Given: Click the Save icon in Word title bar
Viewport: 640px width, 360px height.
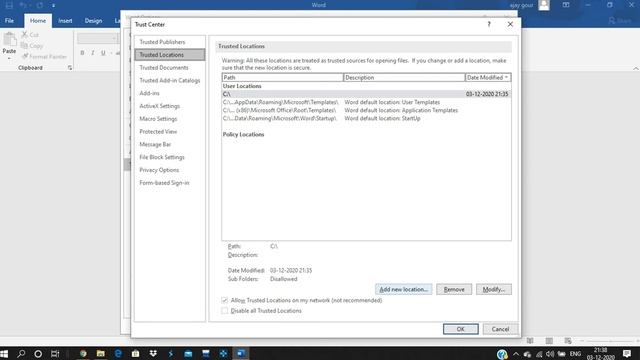Looking at the screenshot, I should [x=9, y=5].
